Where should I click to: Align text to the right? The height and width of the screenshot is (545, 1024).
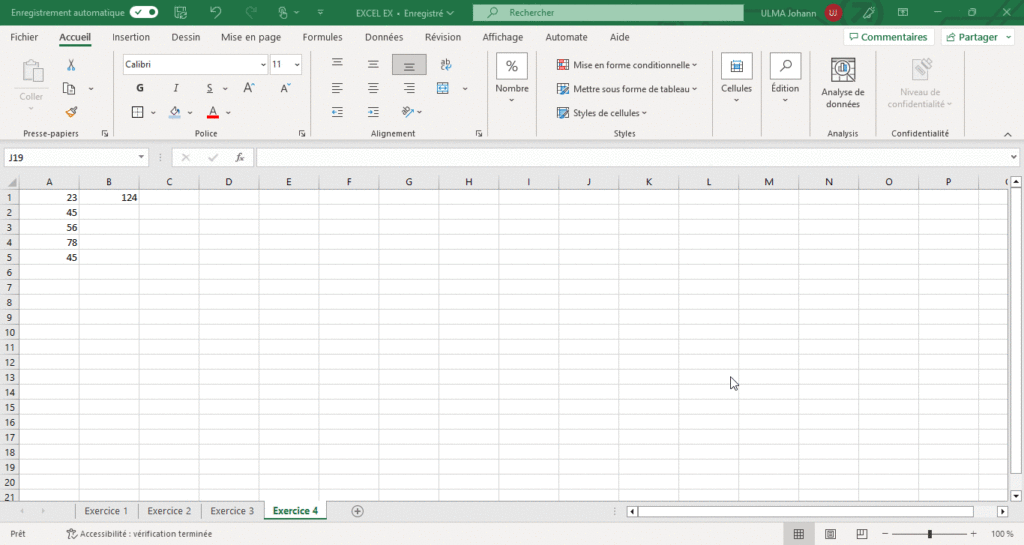[409, 88]
